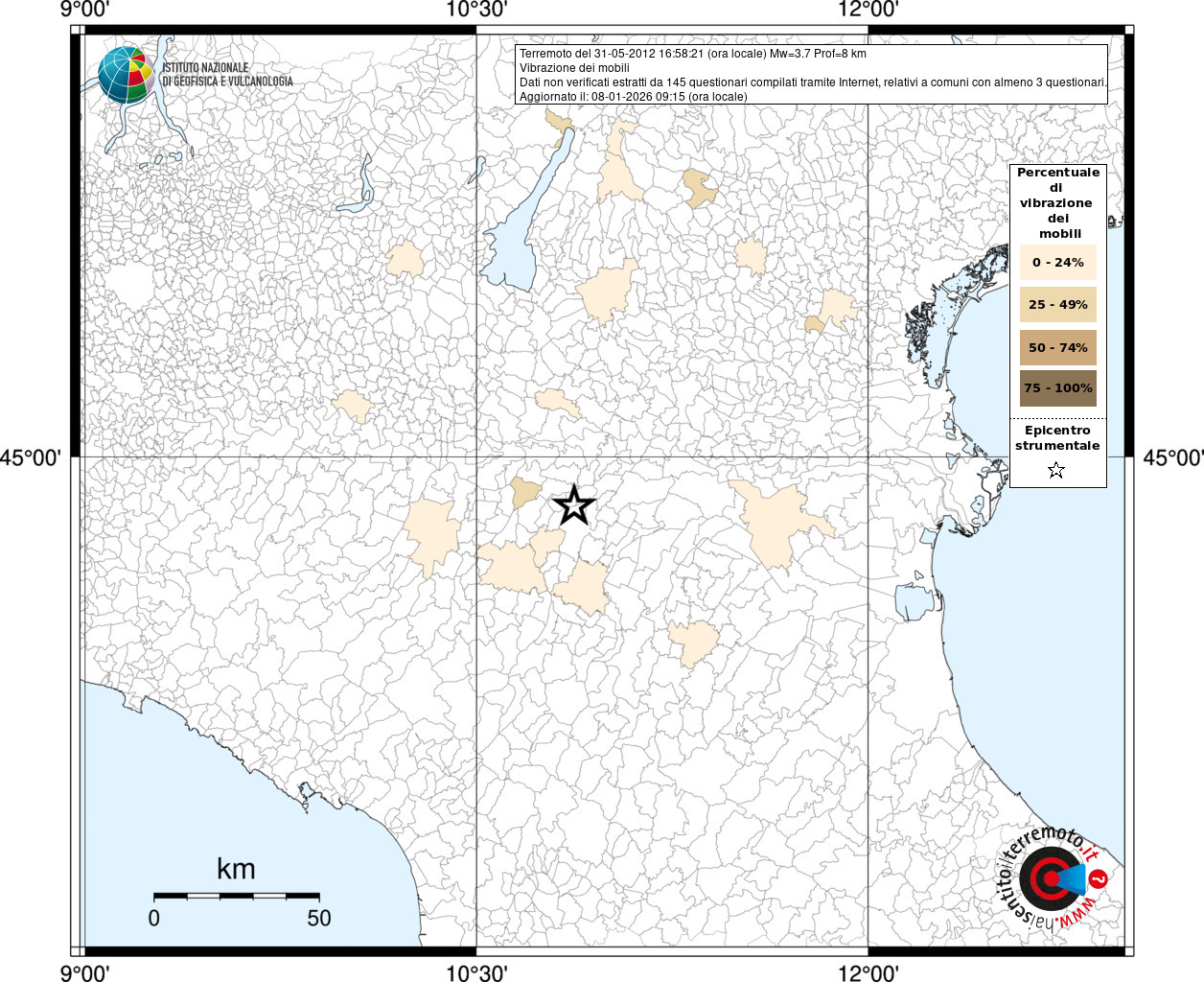Click 'Epicentro strumentale' legend label
1204x982 pixels.
click(1057, 438)
